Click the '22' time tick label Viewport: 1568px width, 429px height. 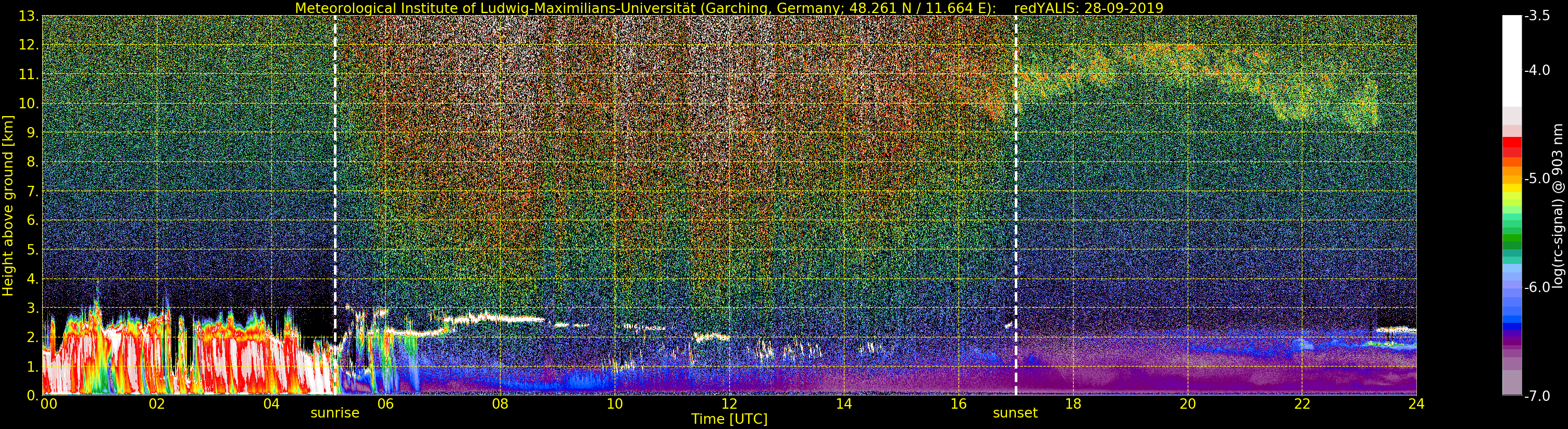coord(1301,404)
